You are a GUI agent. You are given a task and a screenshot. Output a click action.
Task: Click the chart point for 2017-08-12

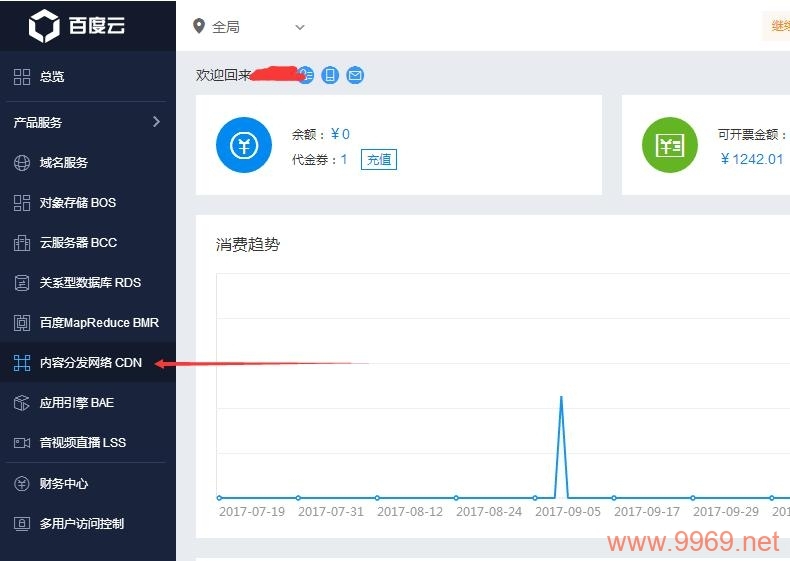coord(377,498)
